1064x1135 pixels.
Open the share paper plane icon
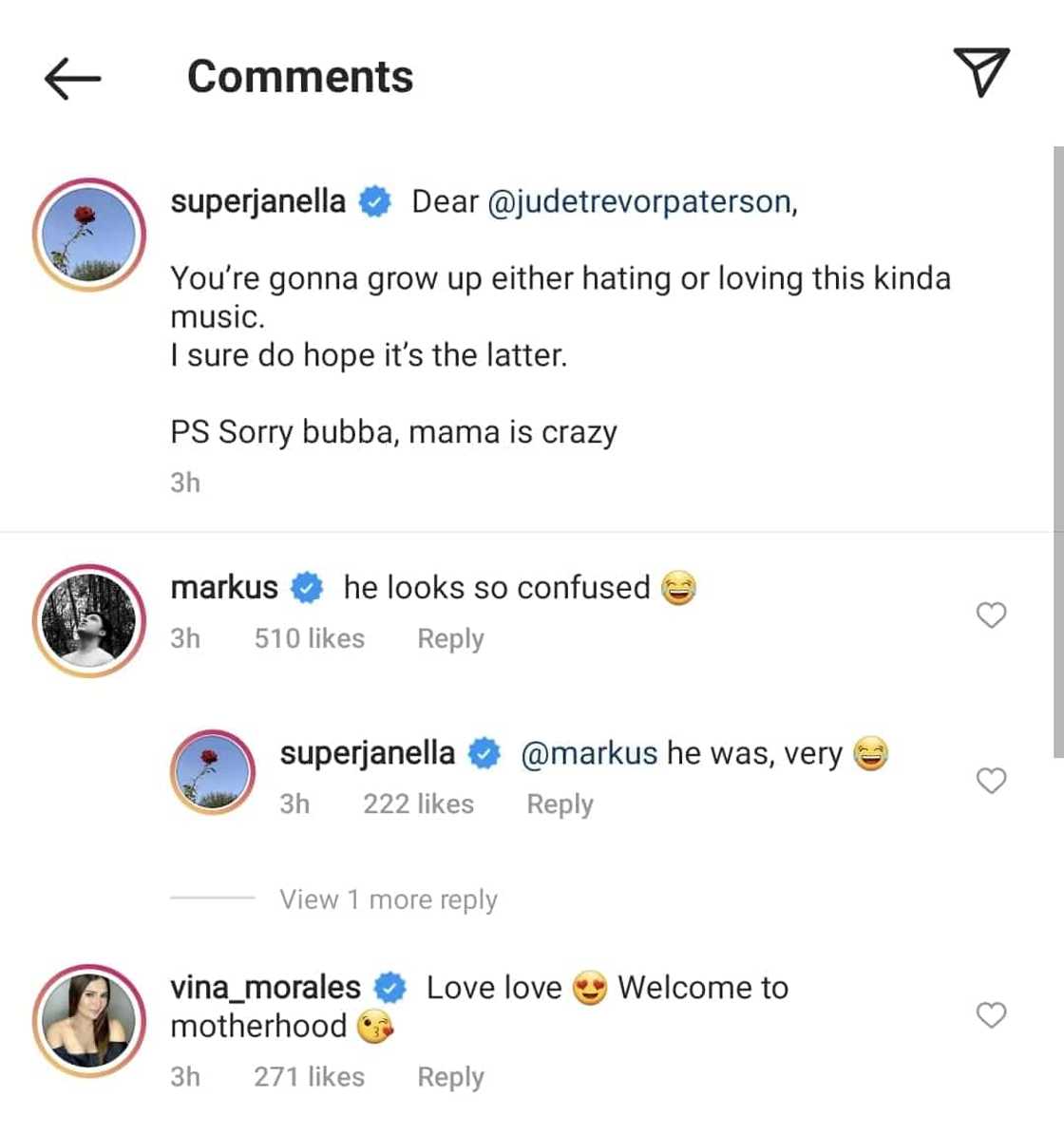coord(980,72)
